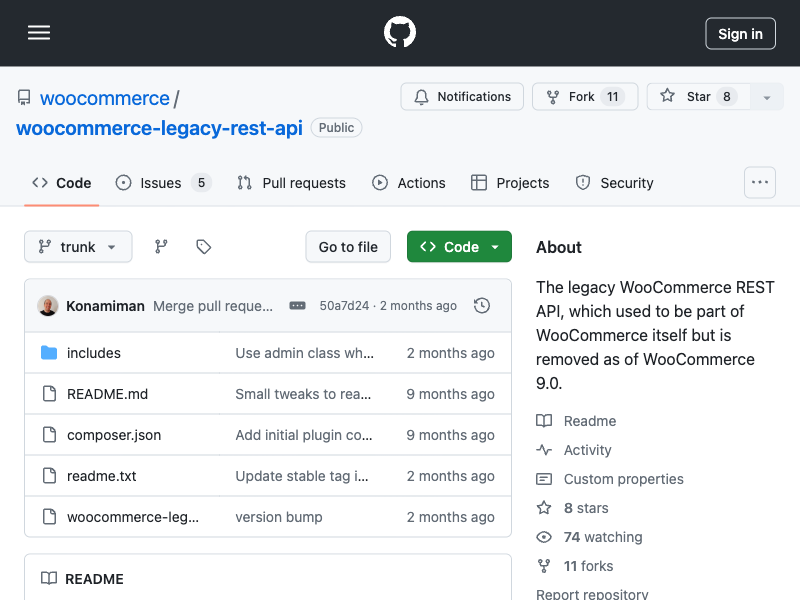Click the Go to file button
800x600 pixels.
(348, 246)
